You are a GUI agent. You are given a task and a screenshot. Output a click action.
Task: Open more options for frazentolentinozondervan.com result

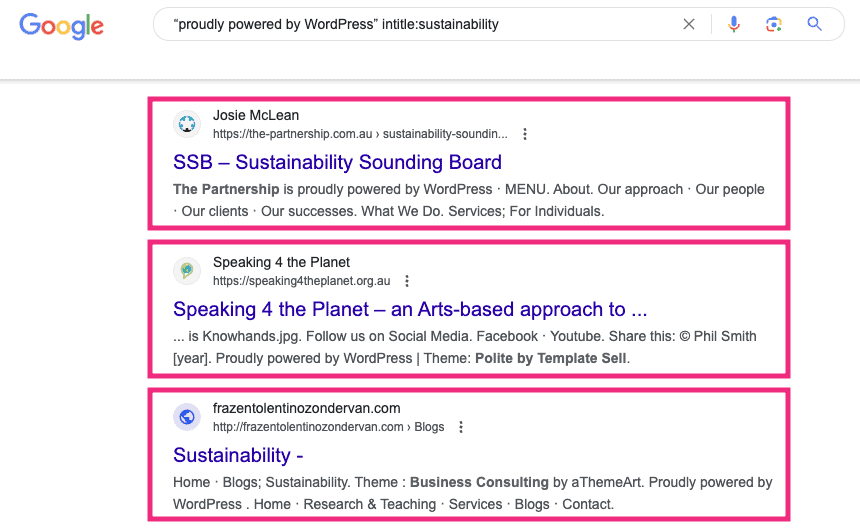coord(461,427)
